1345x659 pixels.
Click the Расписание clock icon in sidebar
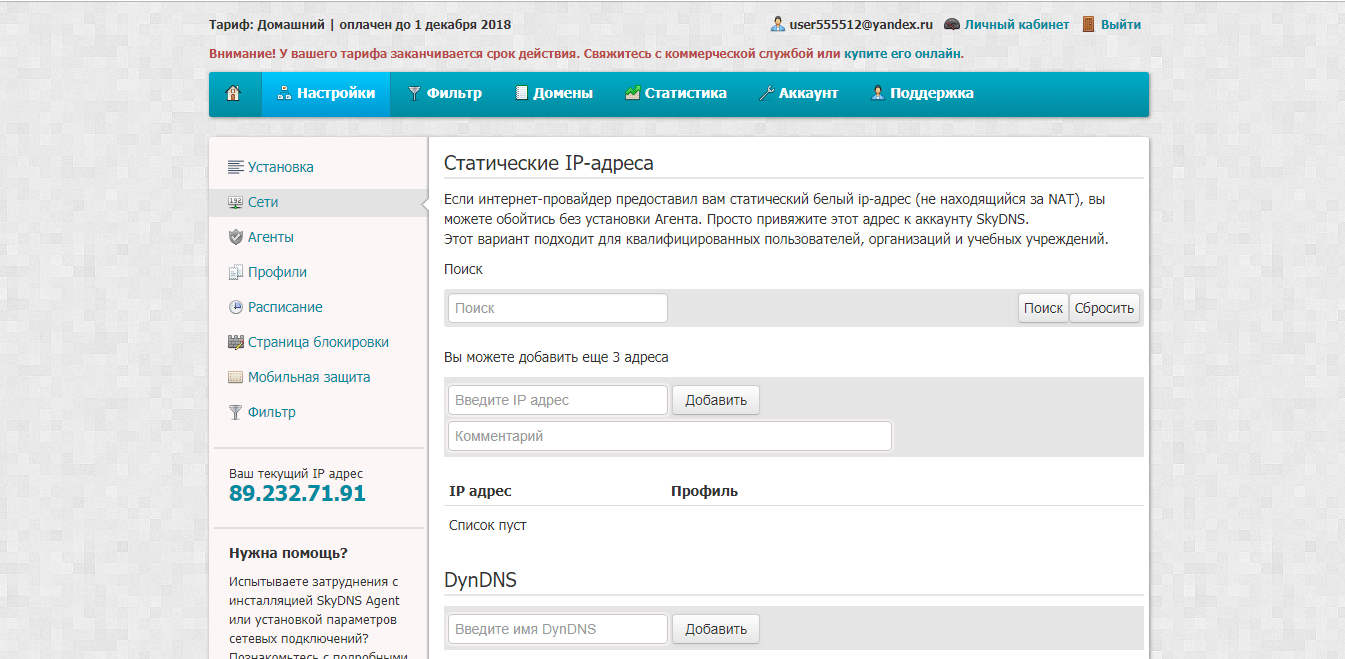236,307
